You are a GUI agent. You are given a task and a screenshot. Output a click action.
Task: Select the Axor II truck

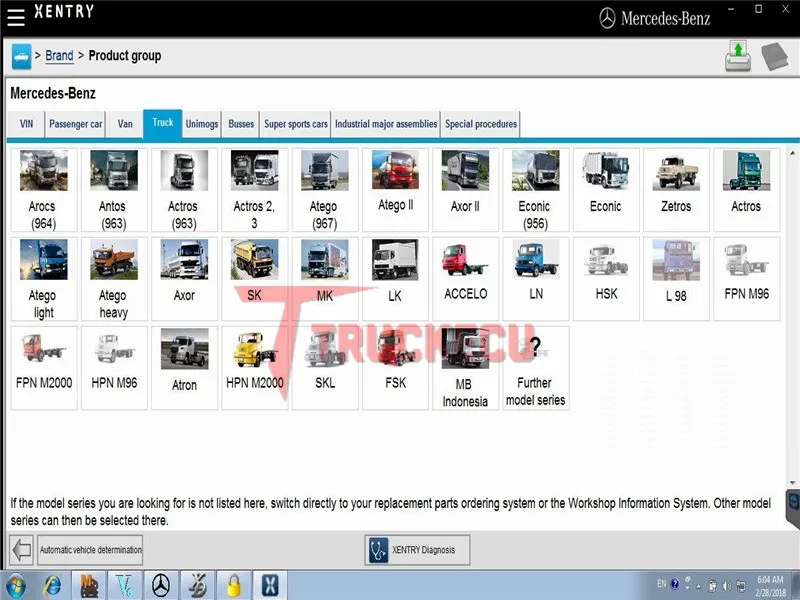coord(465,190)
